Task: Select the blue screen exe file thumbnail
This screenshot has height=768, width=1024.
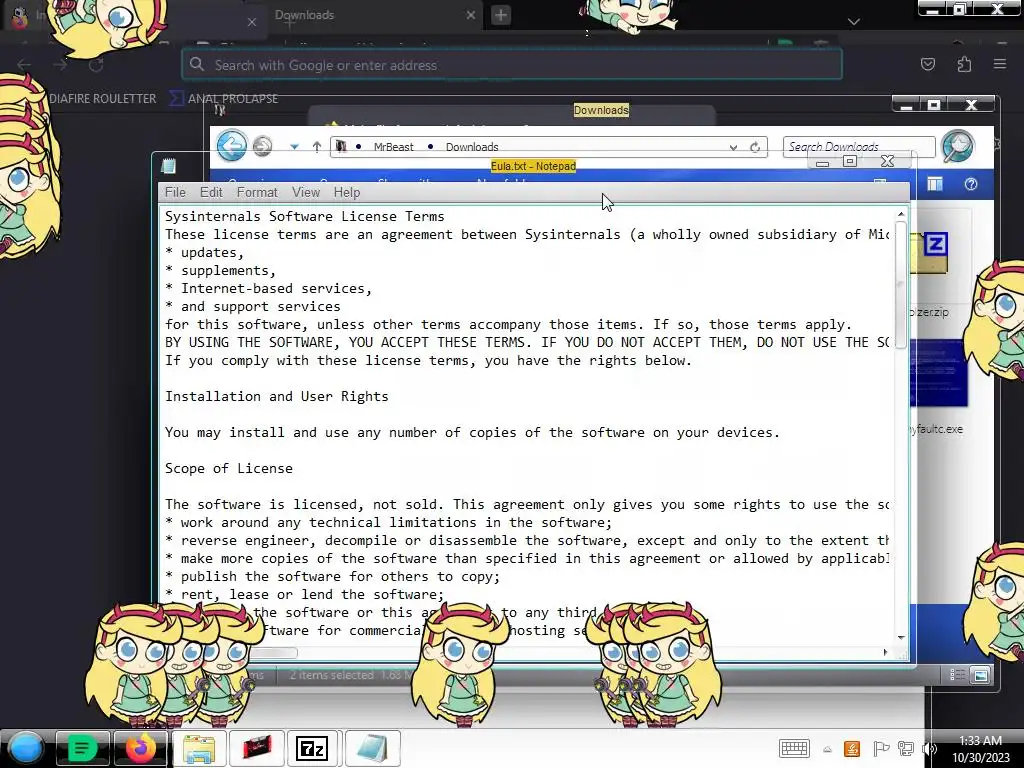Action: [938, 374]
